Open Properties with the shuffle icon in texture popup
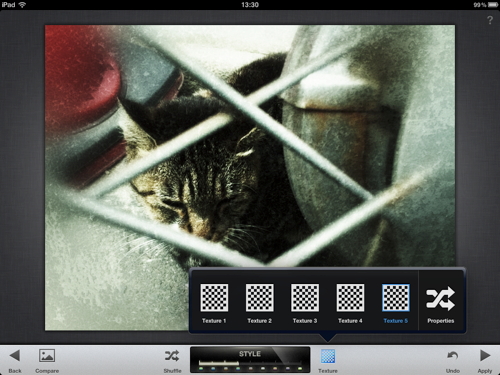The width and height of the screenshot is (500, 375). click(440, 299)
